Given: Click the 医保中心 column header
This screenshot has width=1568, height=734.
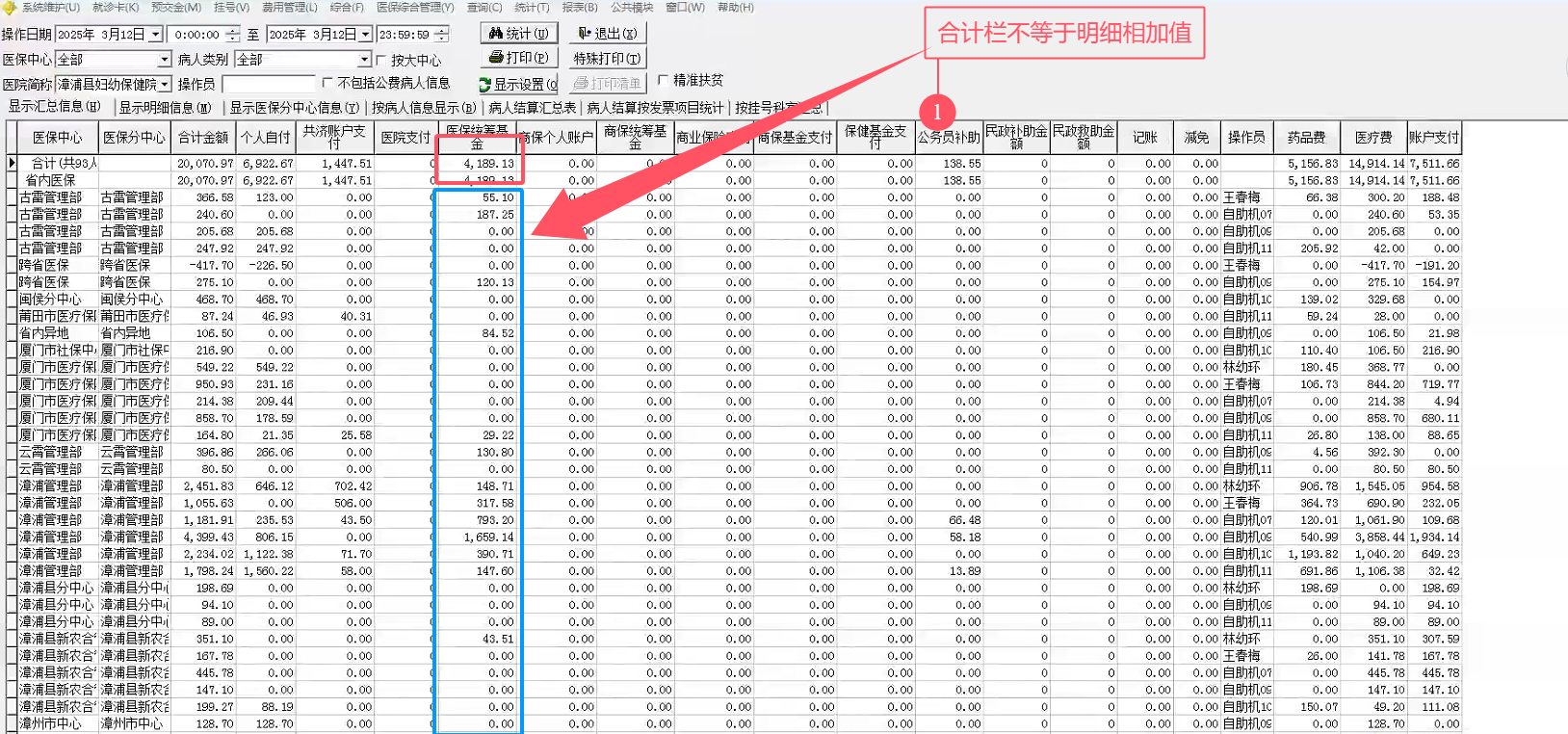Looking at the screenshot, I should 58,138.
